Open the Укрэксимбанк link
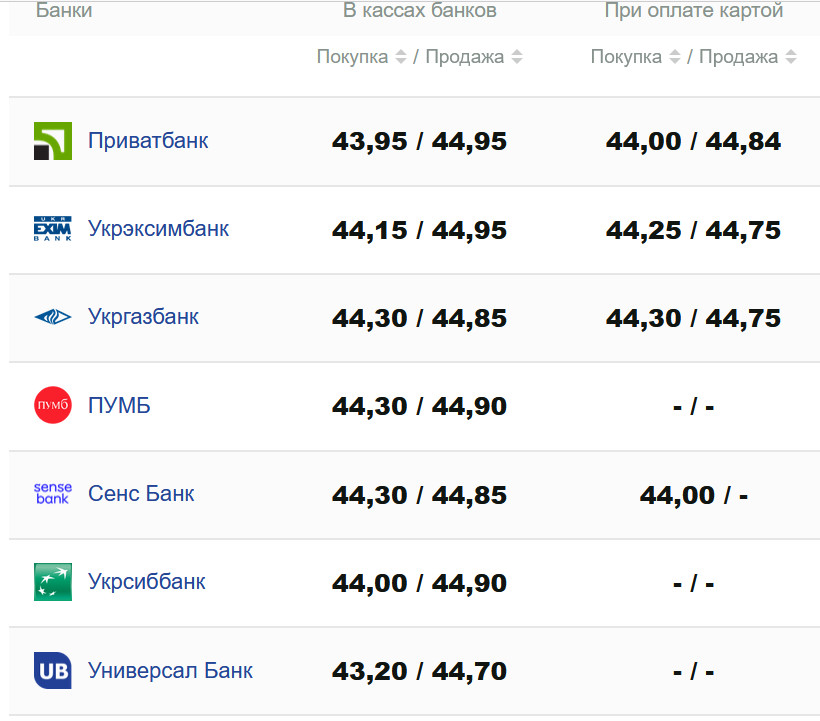Image resolution: width=820 pixels, height=721 pixels. pos(158,228)
